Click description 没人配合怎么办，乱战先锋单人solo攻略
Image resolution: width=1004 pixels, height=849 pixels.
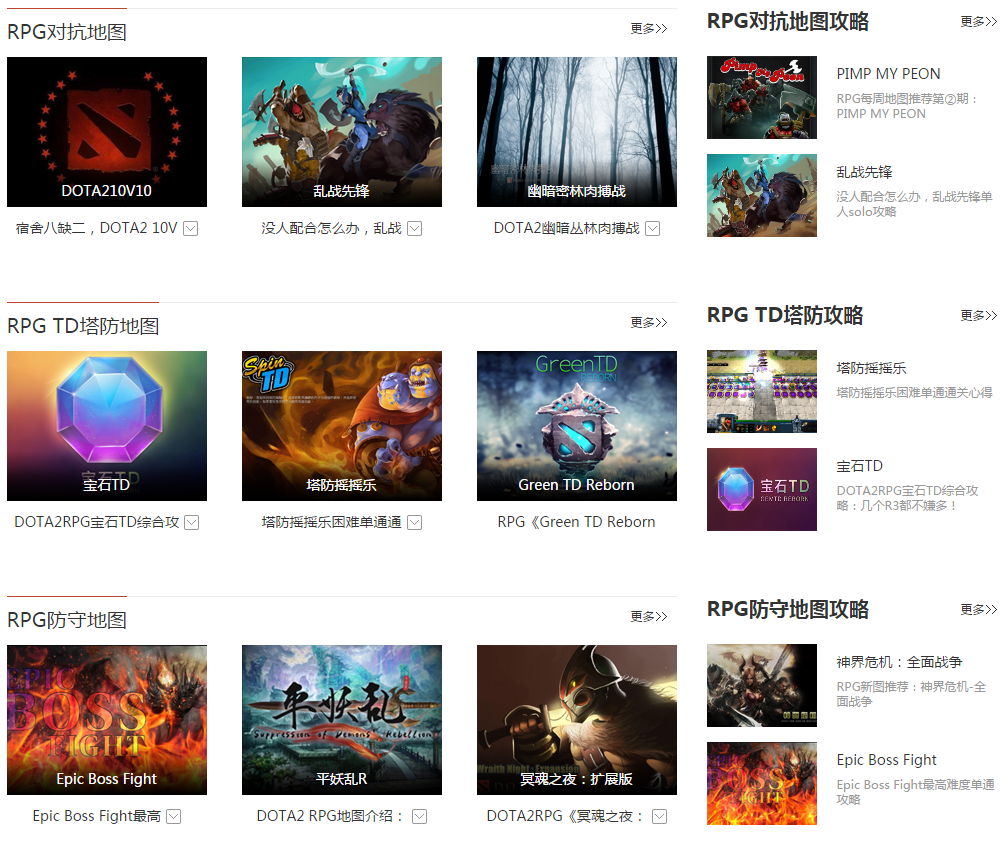pos(914,204)
